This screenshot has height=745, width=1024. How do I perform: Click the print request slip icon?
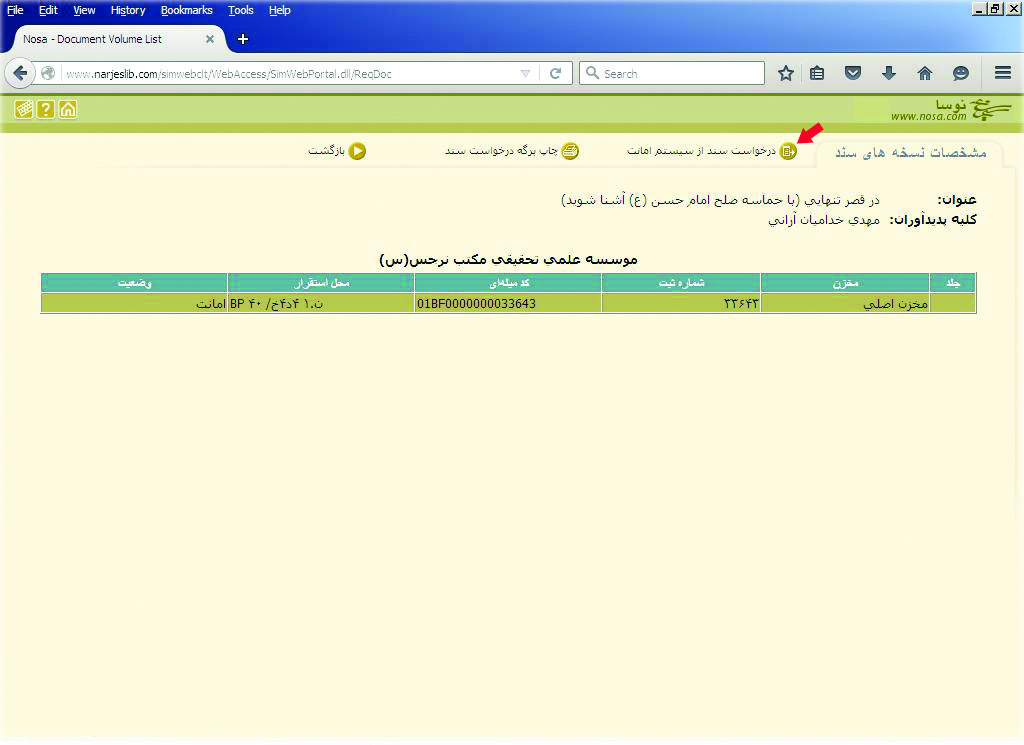[x=570, y=151]
